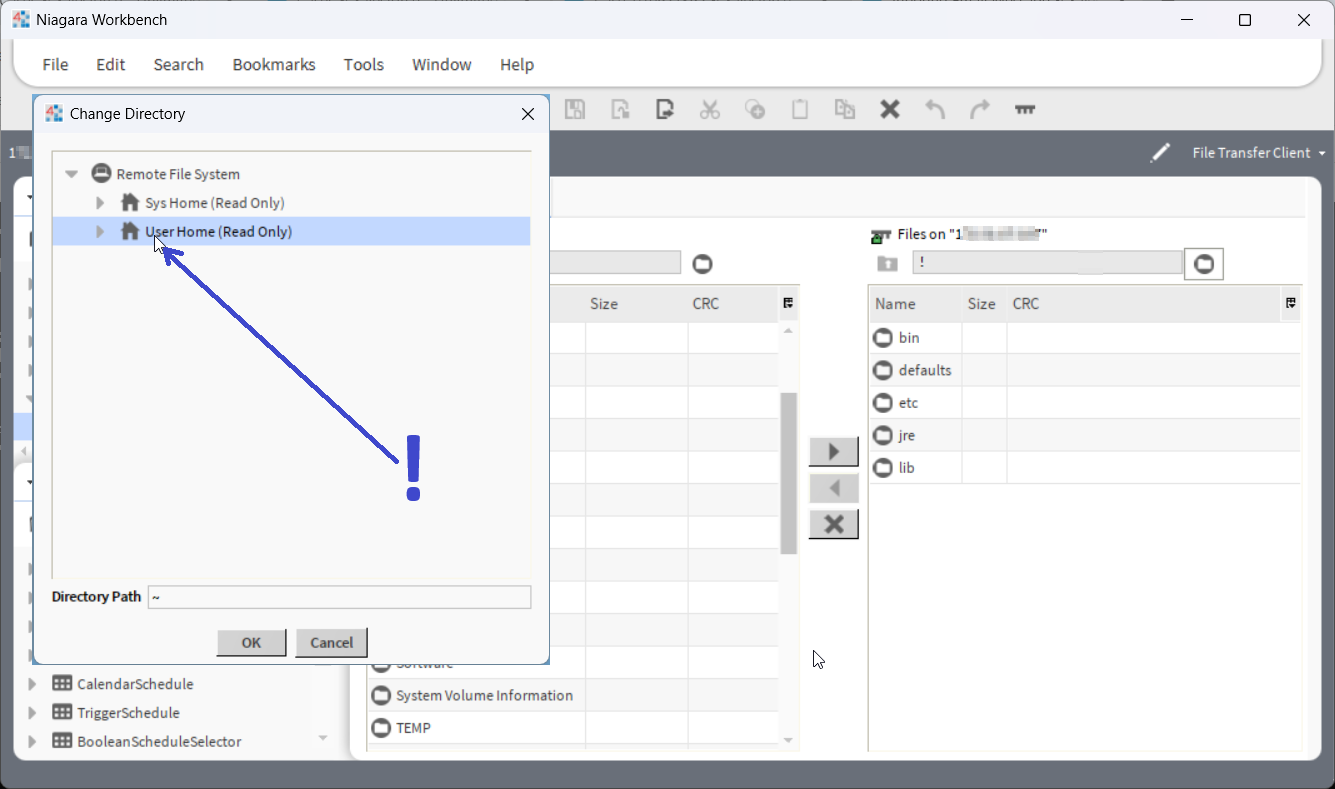
Task: Expand the CalendarSchedule tree node
Action: coord(32,684)
